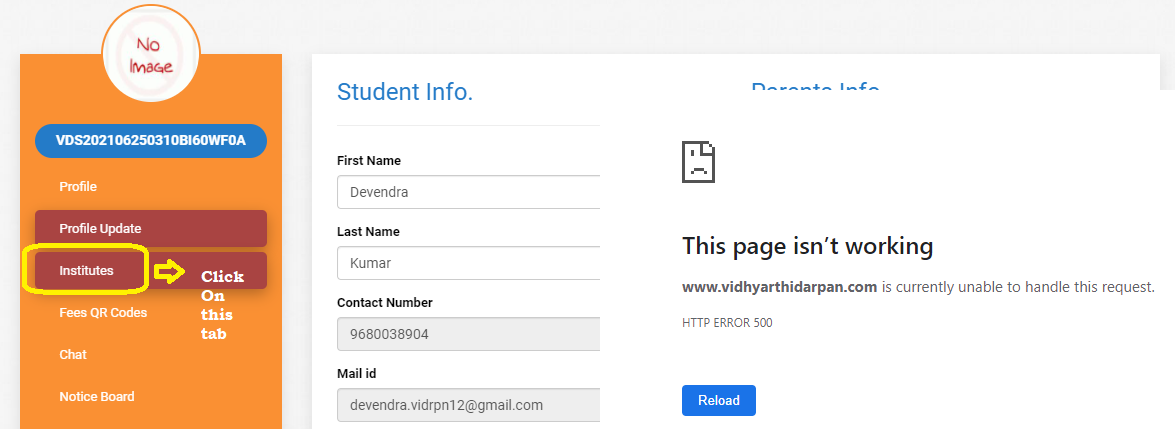This screenshot has height=429, width=1175.
Task: Click the No Image profile avatar
Action: (x=151, y=54)
